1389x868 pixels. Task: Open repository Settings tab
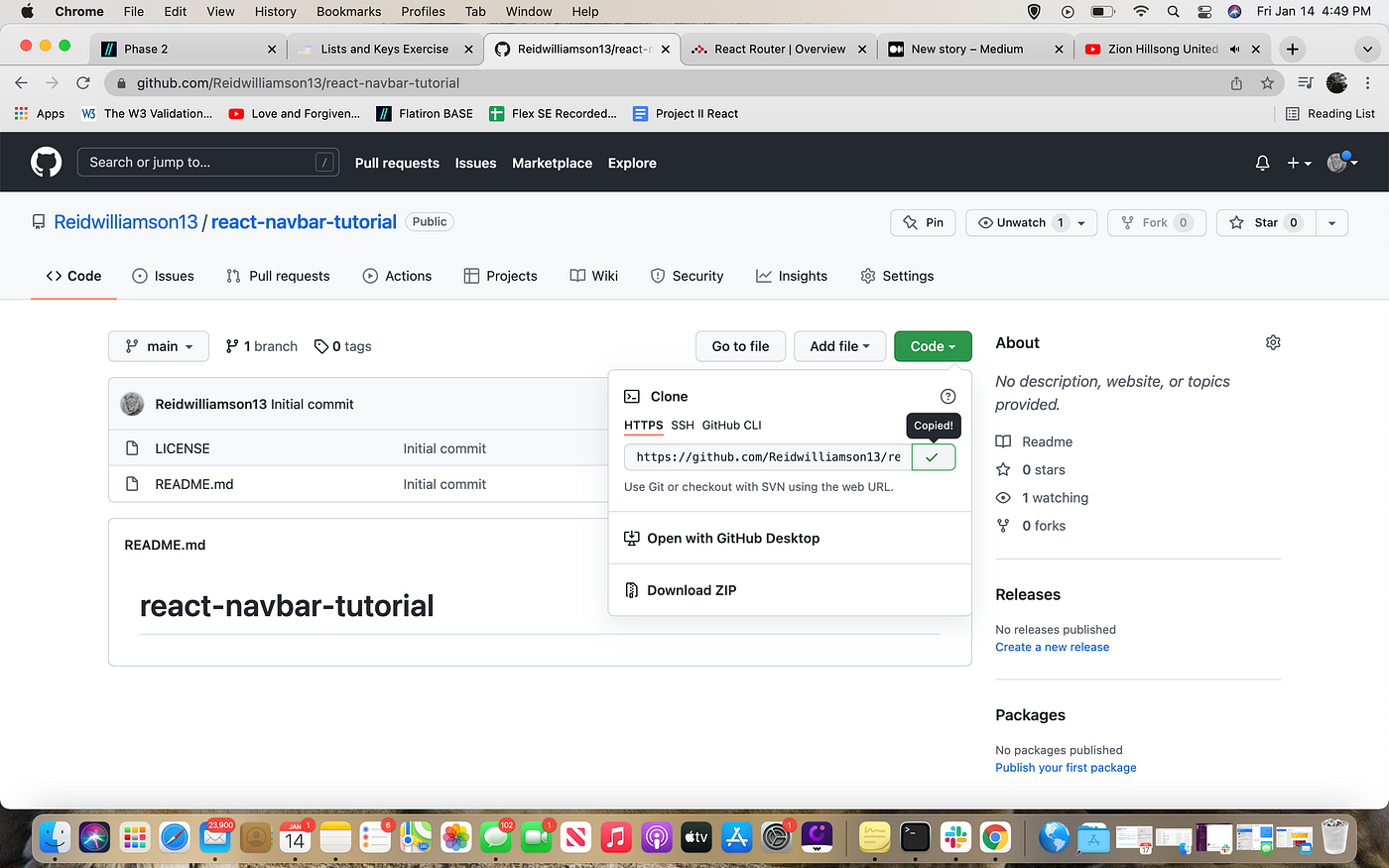(x=897, y=276)
